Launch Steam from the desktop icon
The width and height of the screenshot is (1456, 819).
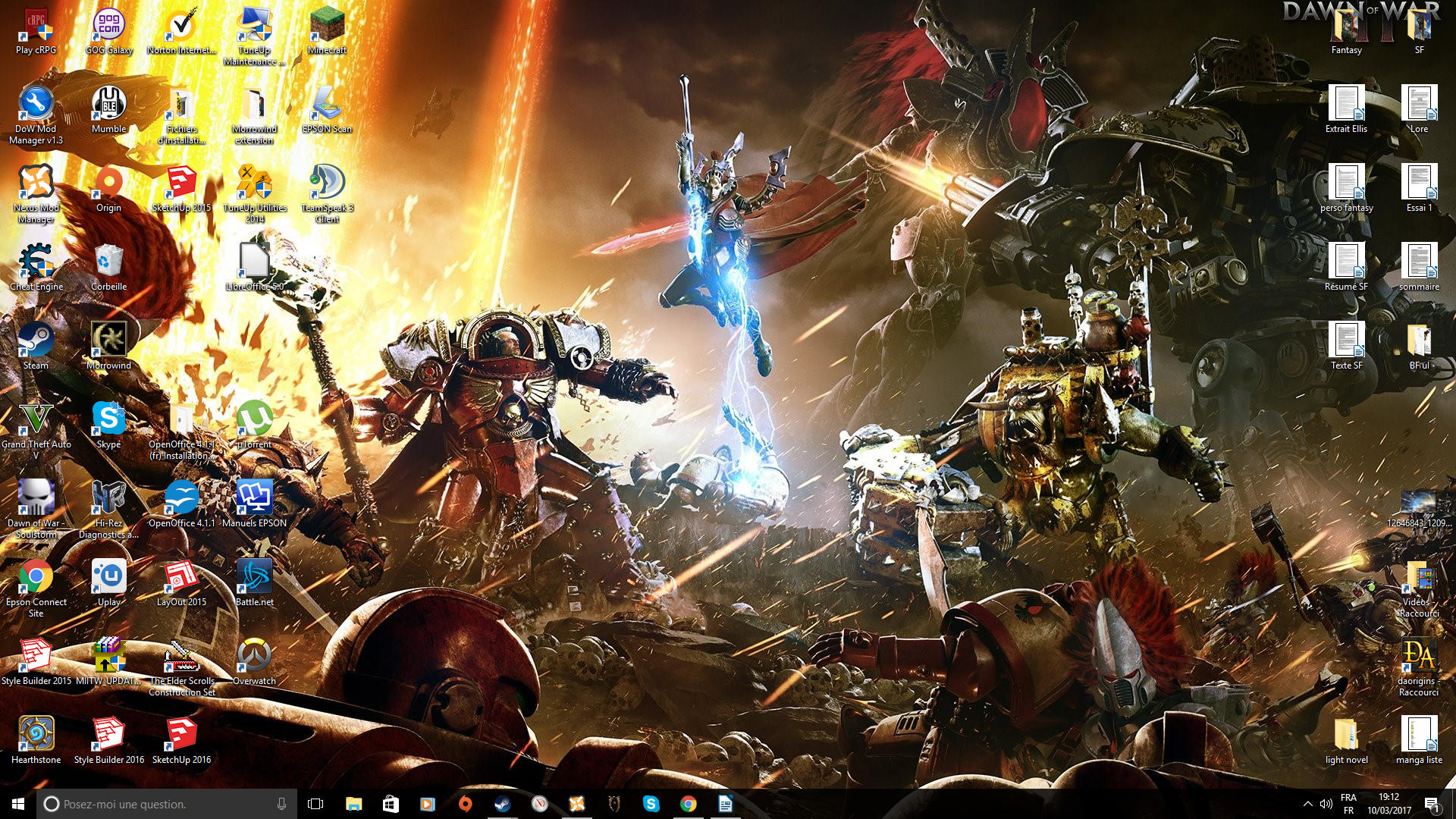point(36,347)
